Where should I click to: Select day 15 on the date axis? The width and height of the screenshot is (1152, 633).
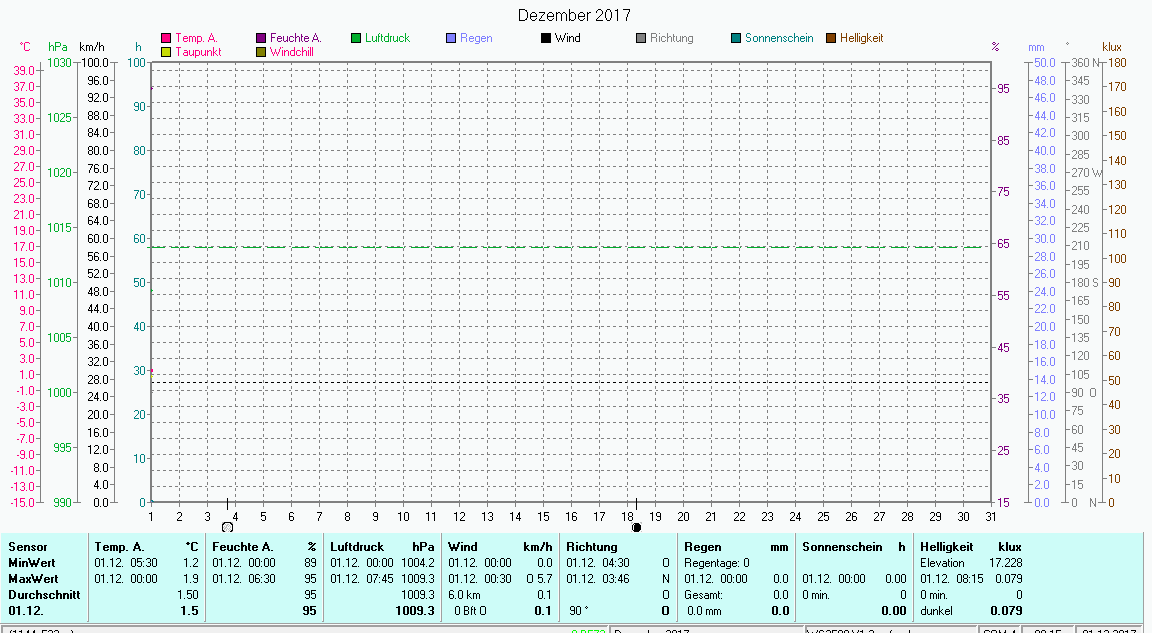[x=543, y=516]
